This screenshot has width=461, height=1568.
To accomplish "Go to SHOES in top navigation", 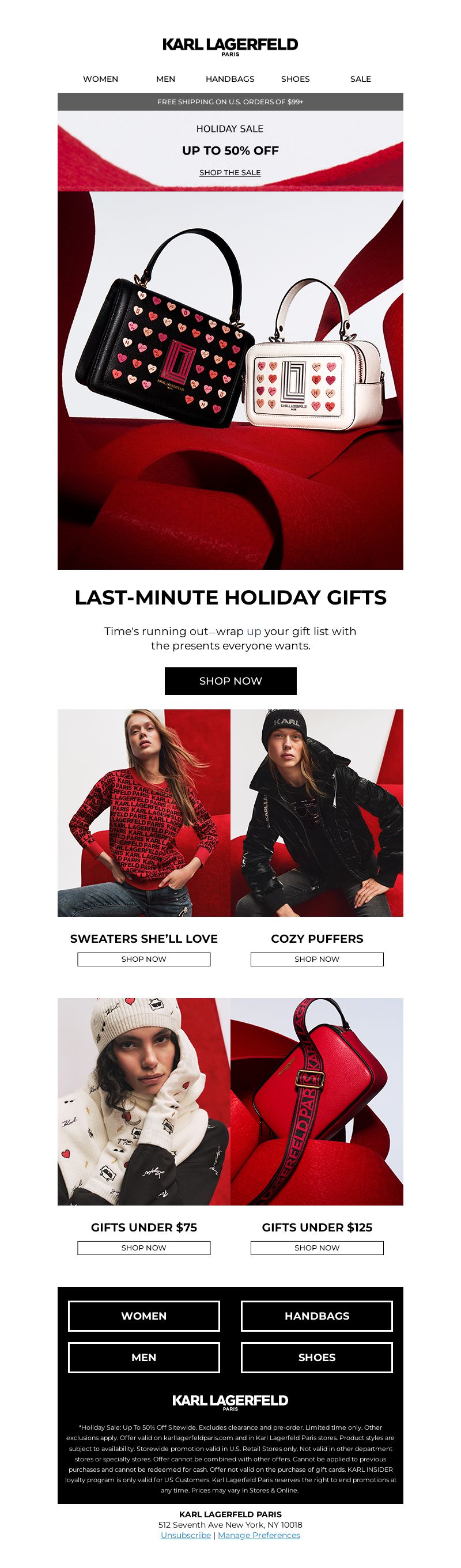I will pyautogui.click(x=296, y=79).
